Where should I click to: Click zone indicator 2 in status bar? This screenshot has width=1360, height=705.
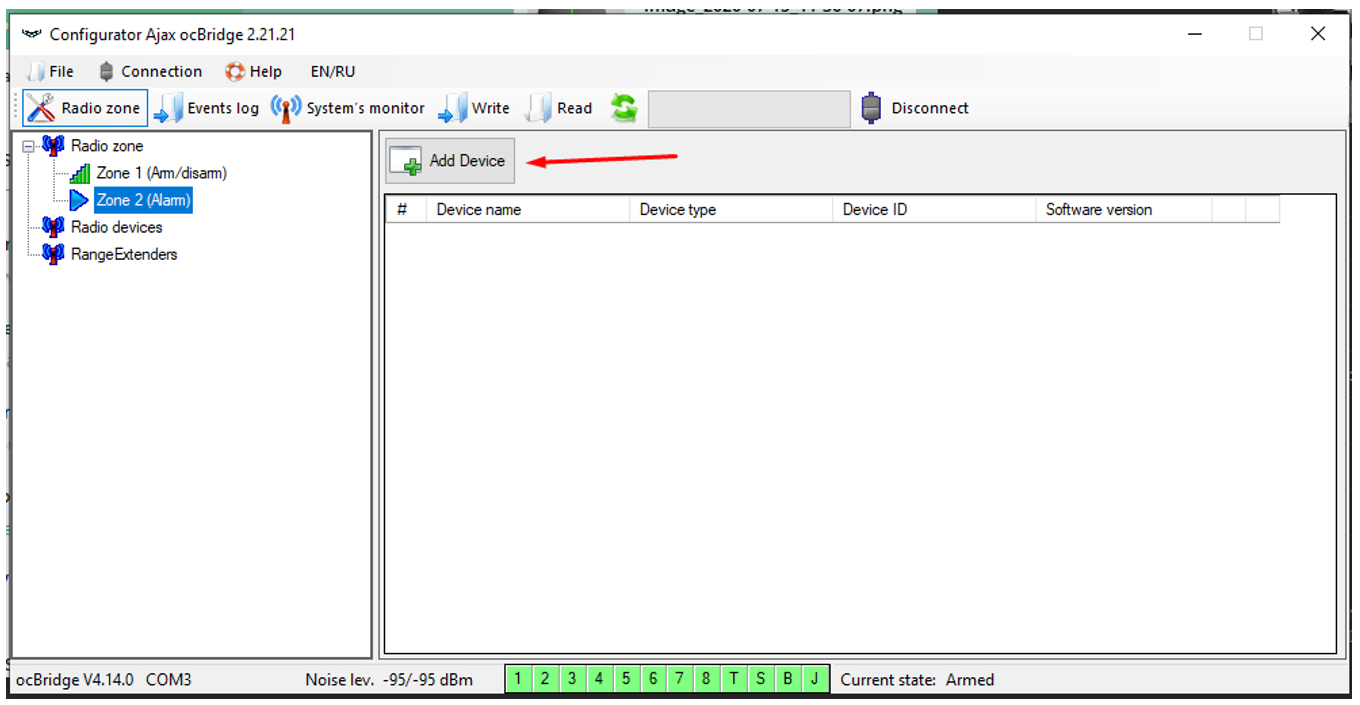click(x=545, y=679)
